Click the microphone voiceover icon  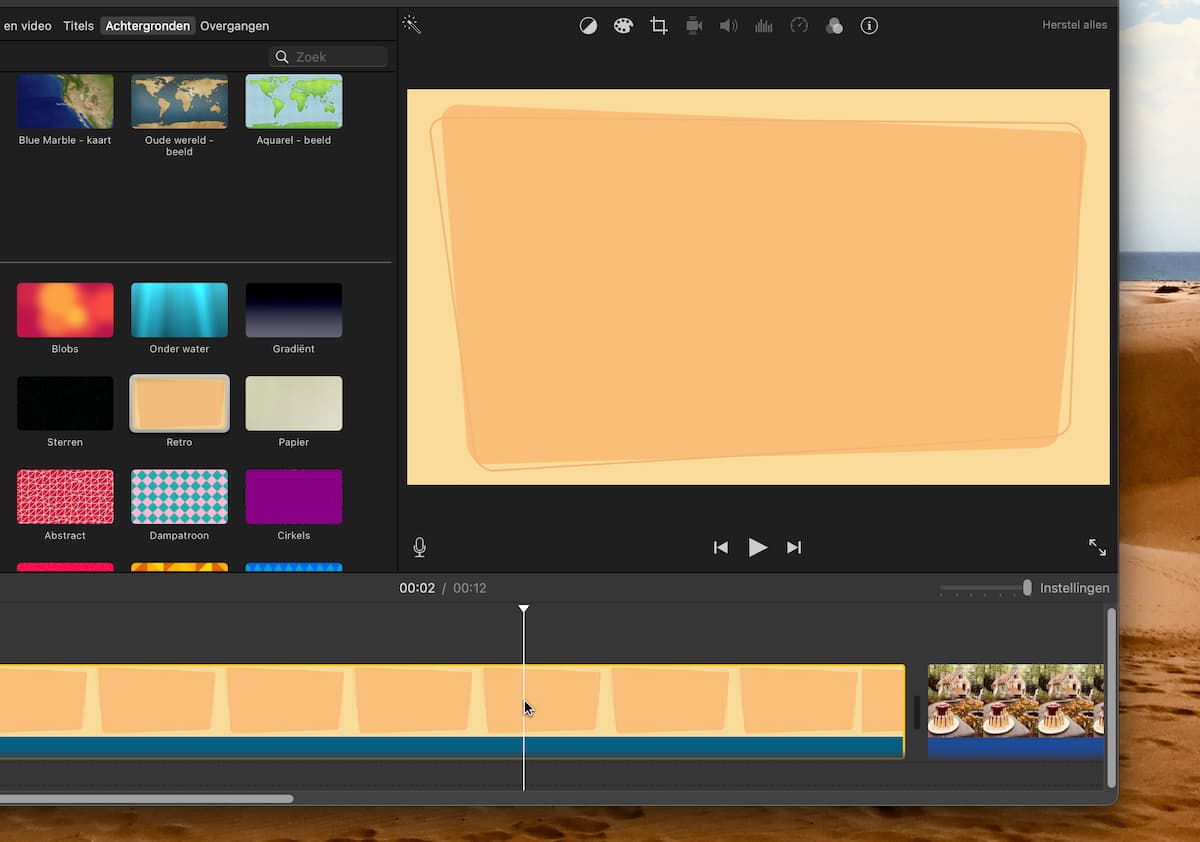[x=420, y=547]
